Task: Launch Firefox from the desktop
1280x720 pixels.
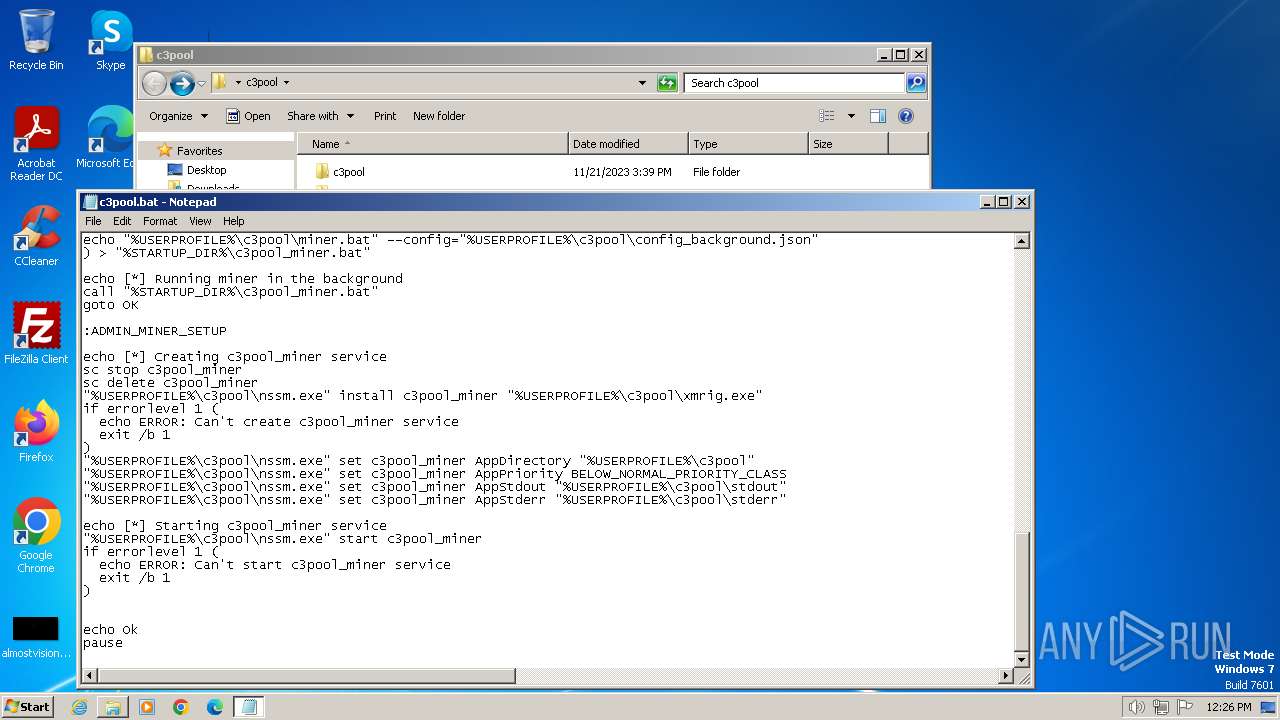Action: [36, 432]
